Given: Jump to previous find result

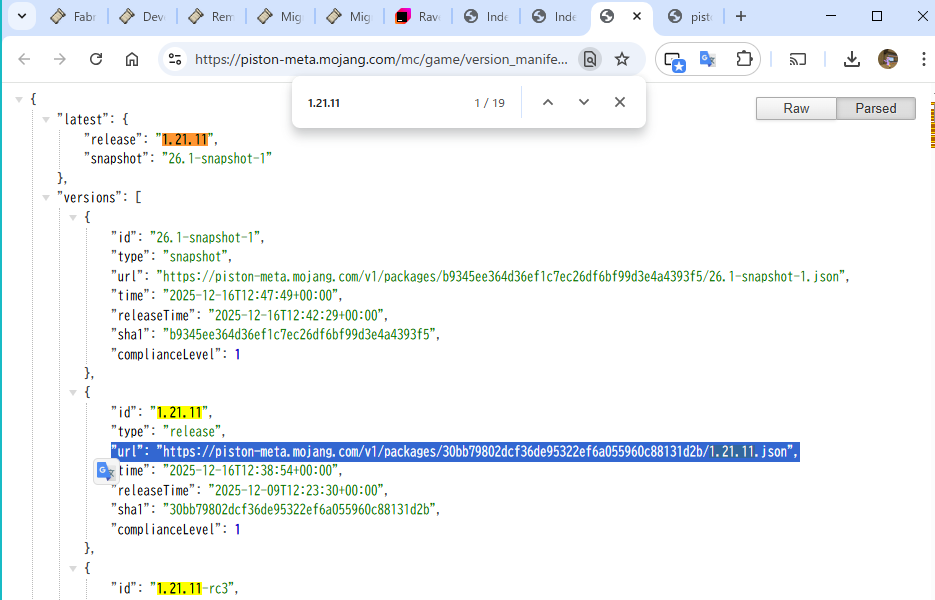Looking at the screenshot, I should tap(547, 102).
